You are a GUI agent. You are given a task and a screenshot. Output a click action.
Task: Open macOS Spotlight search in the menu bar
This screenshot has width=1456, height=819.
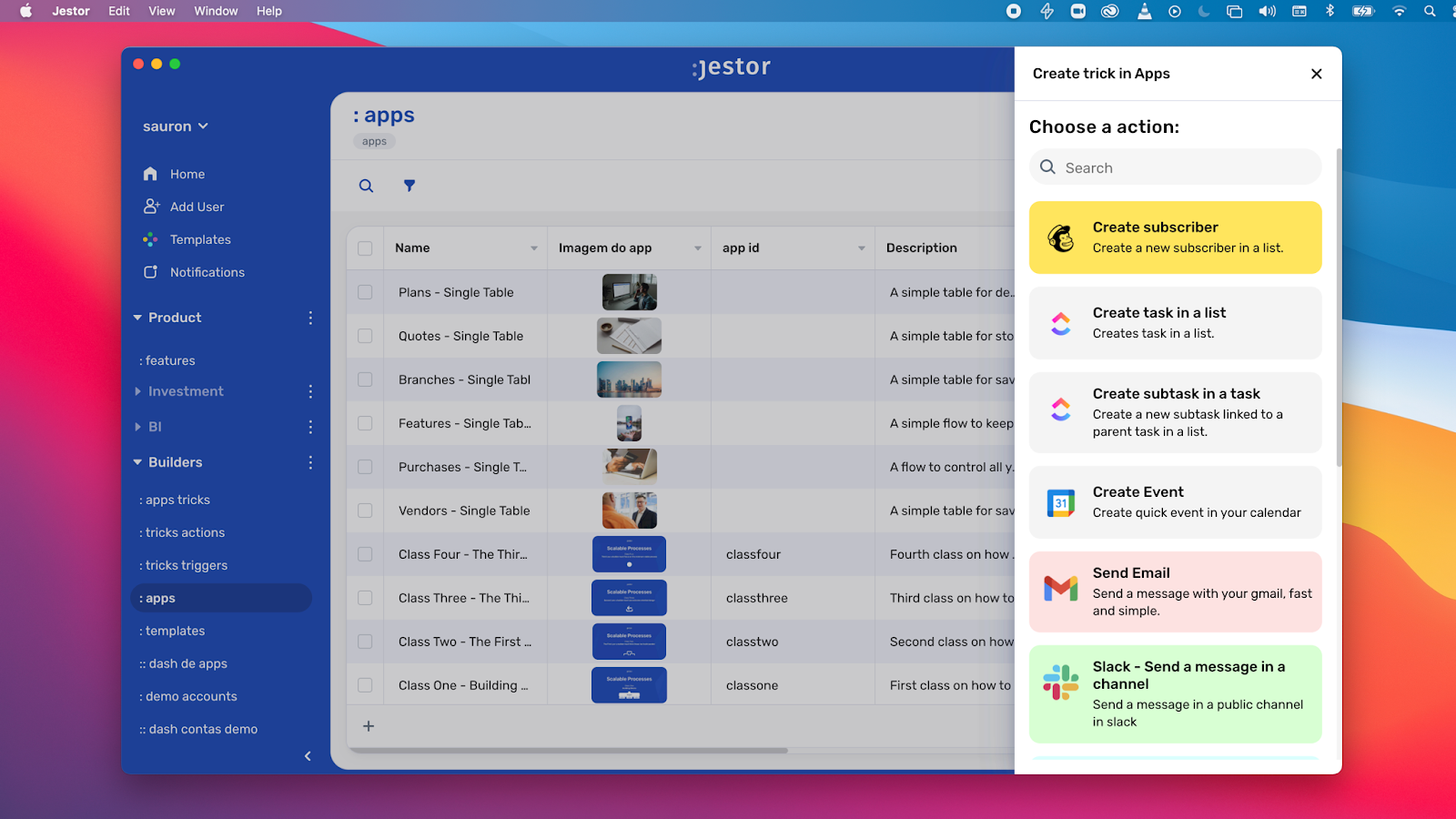click(x=1430, y=11)
